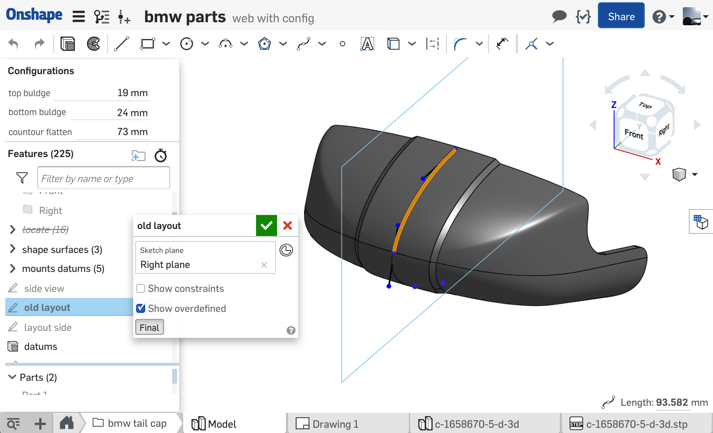Screen dimensions: 713x433
Task: Select the Line sketch tool
Action: (122, 44)
